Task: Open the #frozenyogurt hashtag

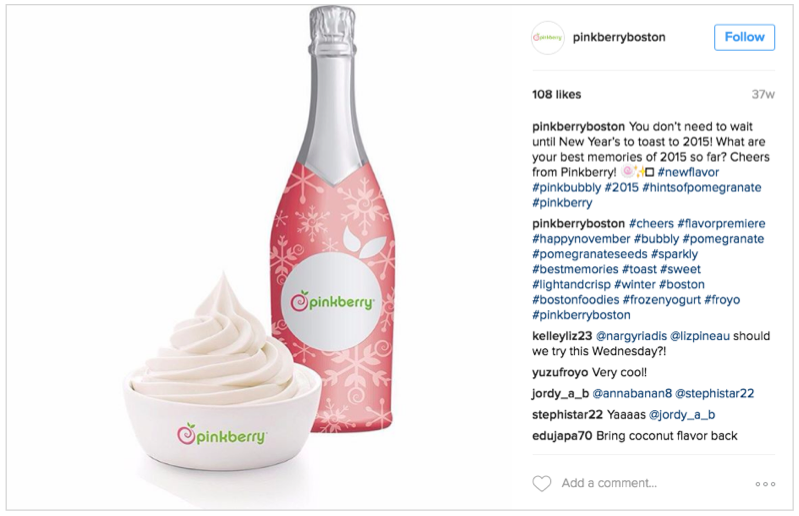Action: (x=661, y=300)
